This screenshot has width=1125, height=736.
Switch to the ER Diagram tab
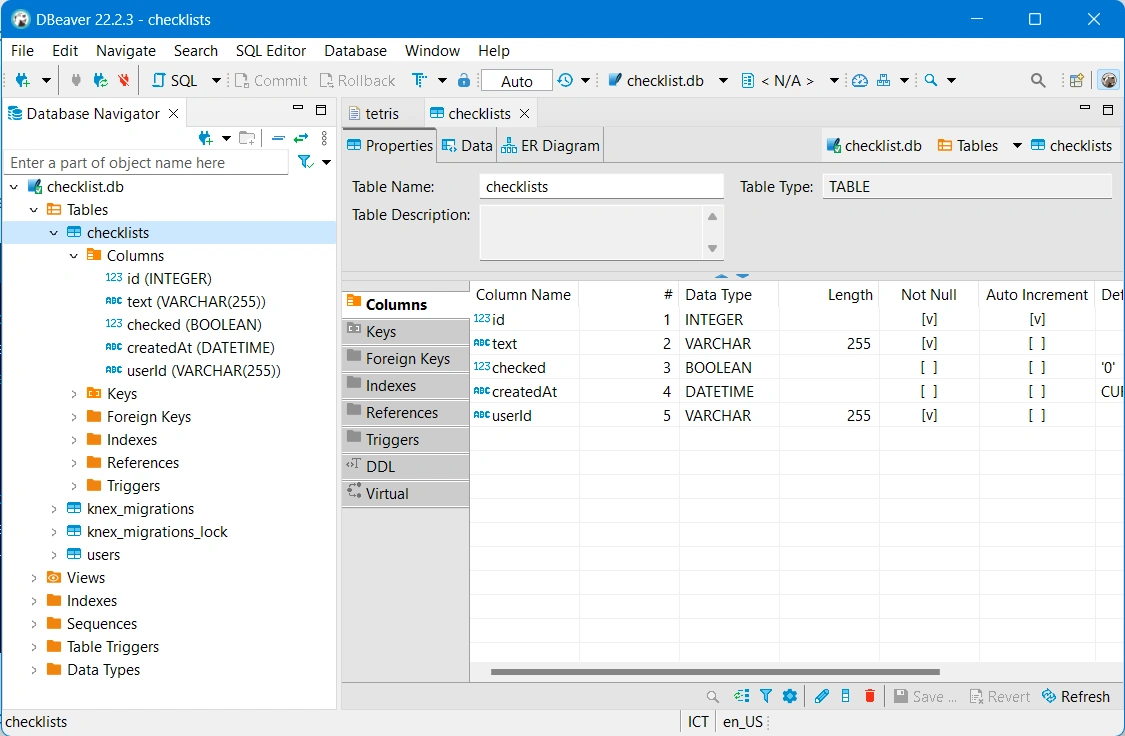(x=550, y=146)
